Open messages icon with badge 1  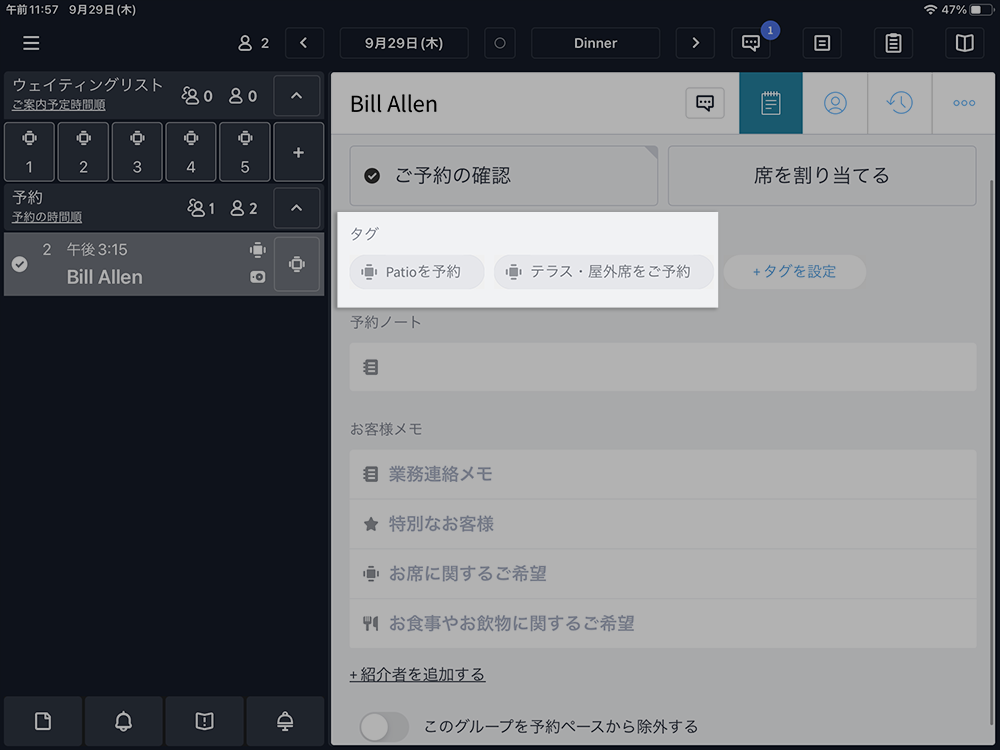pos(751,43)
